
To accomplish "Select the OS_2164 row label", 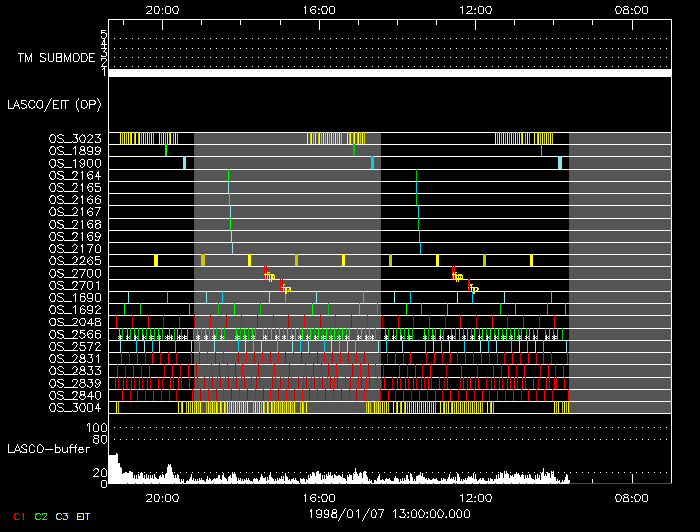I will click(x=75, y=175).
